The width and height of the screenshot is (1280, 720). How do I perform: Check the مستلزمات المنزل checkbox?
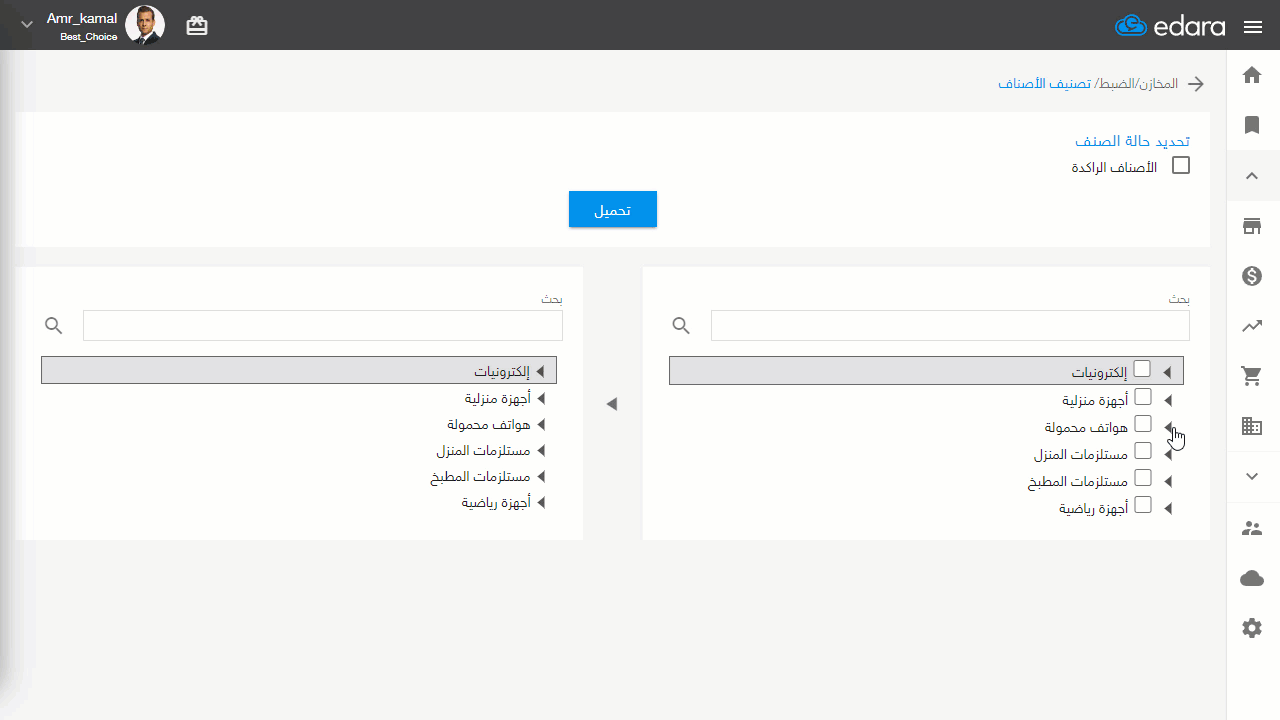[x=1143, y=451]
